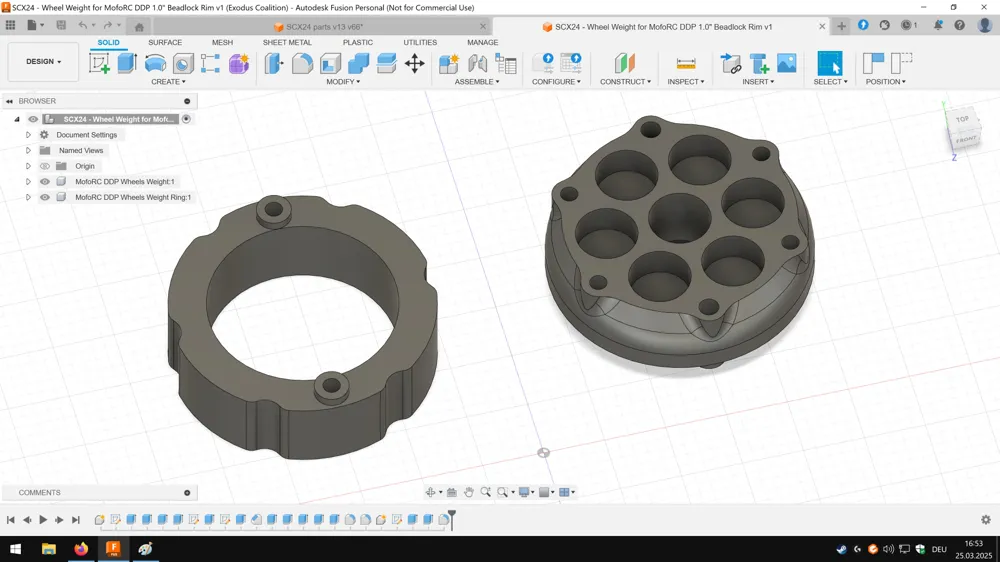Screen dimensions: 1000x562
Task: Expand the Named Views node
Action: click(x=28, y=151)
